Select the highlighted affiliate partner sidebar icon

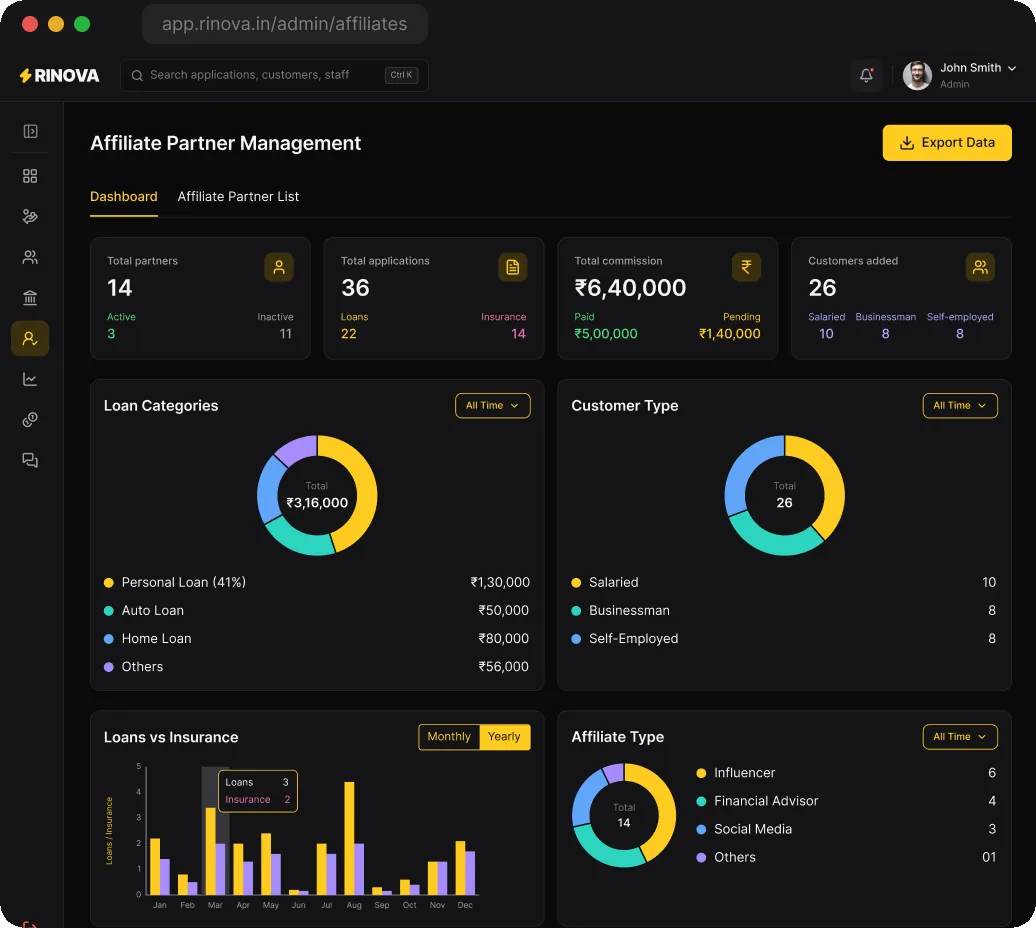coord(30,338)
